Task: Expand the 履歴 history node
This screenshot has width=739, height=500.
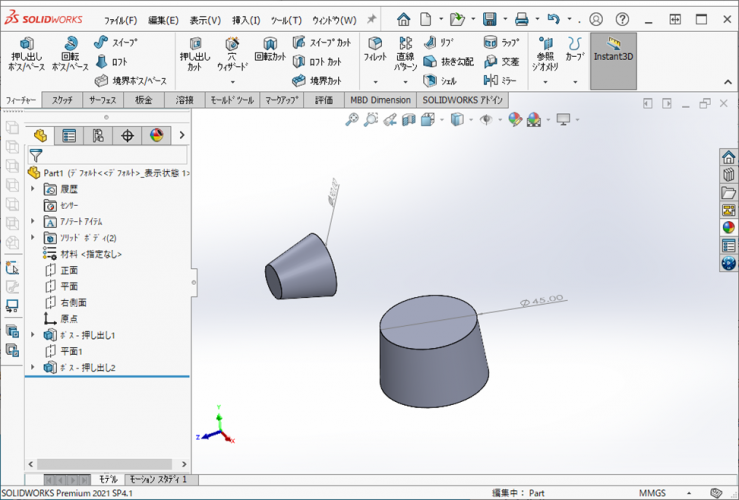Action: [33, 189]
